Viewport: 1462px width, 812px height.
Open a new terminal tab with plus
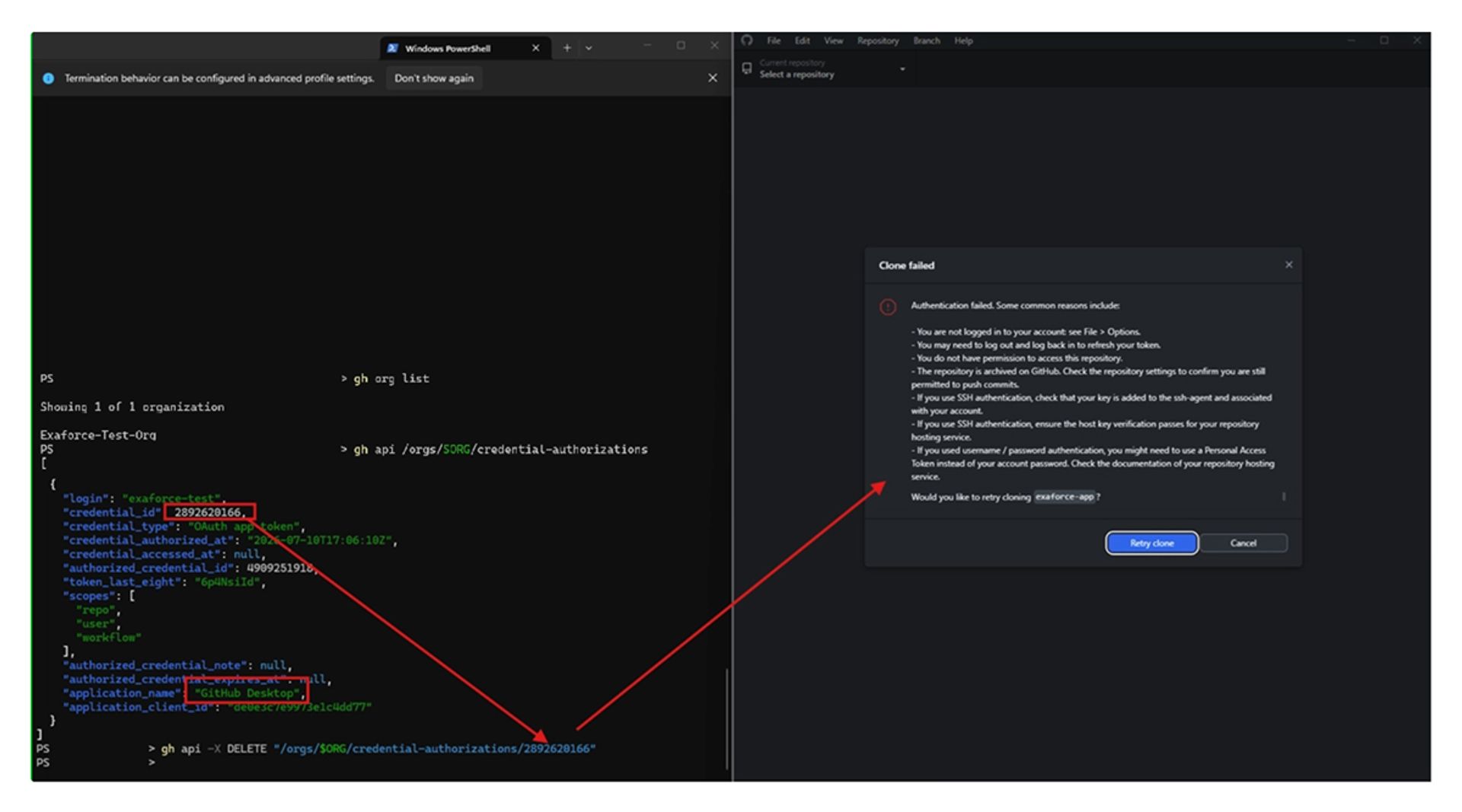[x=567, y=48]
